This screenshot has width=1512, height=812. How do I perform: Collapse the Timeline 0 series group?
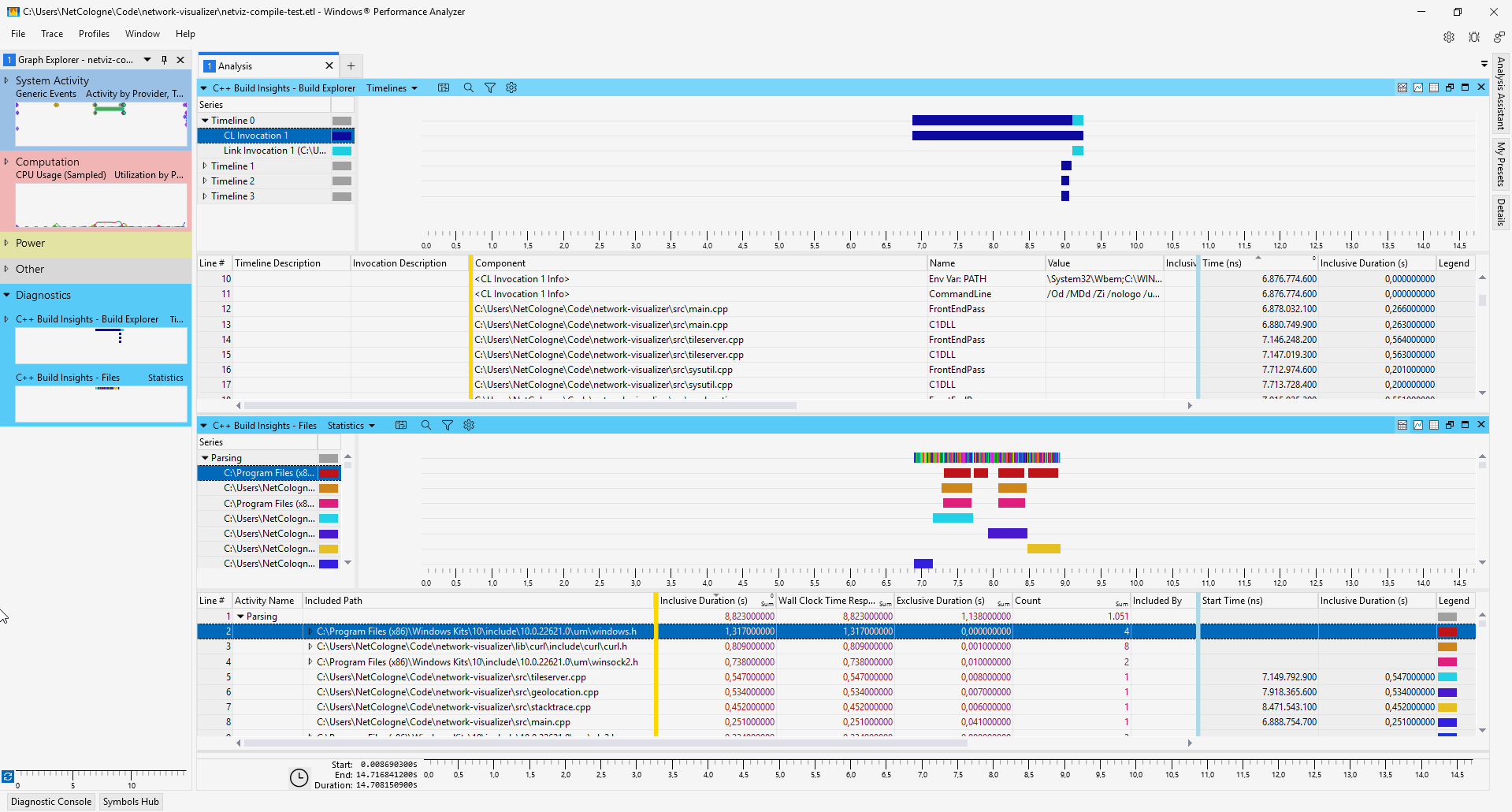point(205,121)
